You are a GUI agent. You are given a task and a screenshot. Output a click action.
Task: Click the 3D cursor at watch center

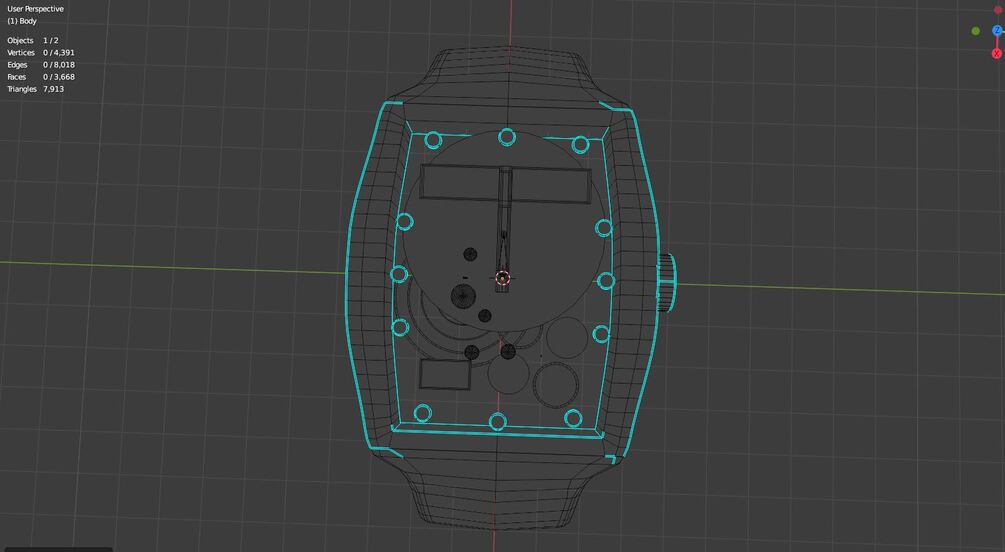tap(502, 278)
